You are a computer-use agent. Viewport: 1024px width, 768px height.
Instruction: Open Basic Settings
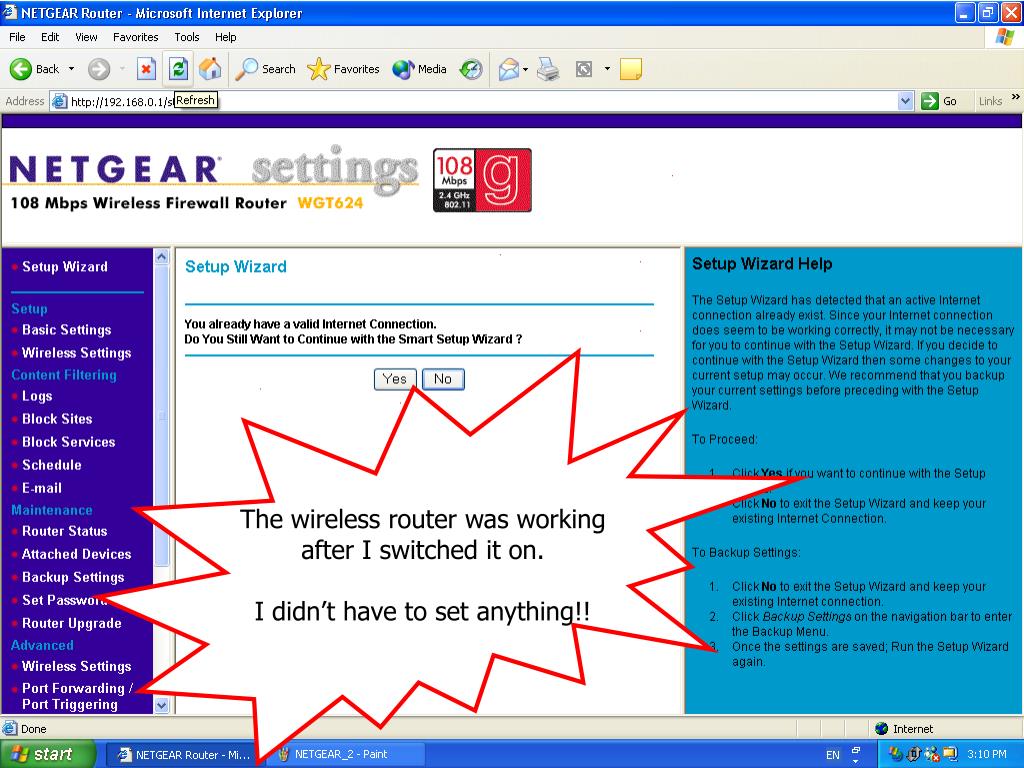67,330
